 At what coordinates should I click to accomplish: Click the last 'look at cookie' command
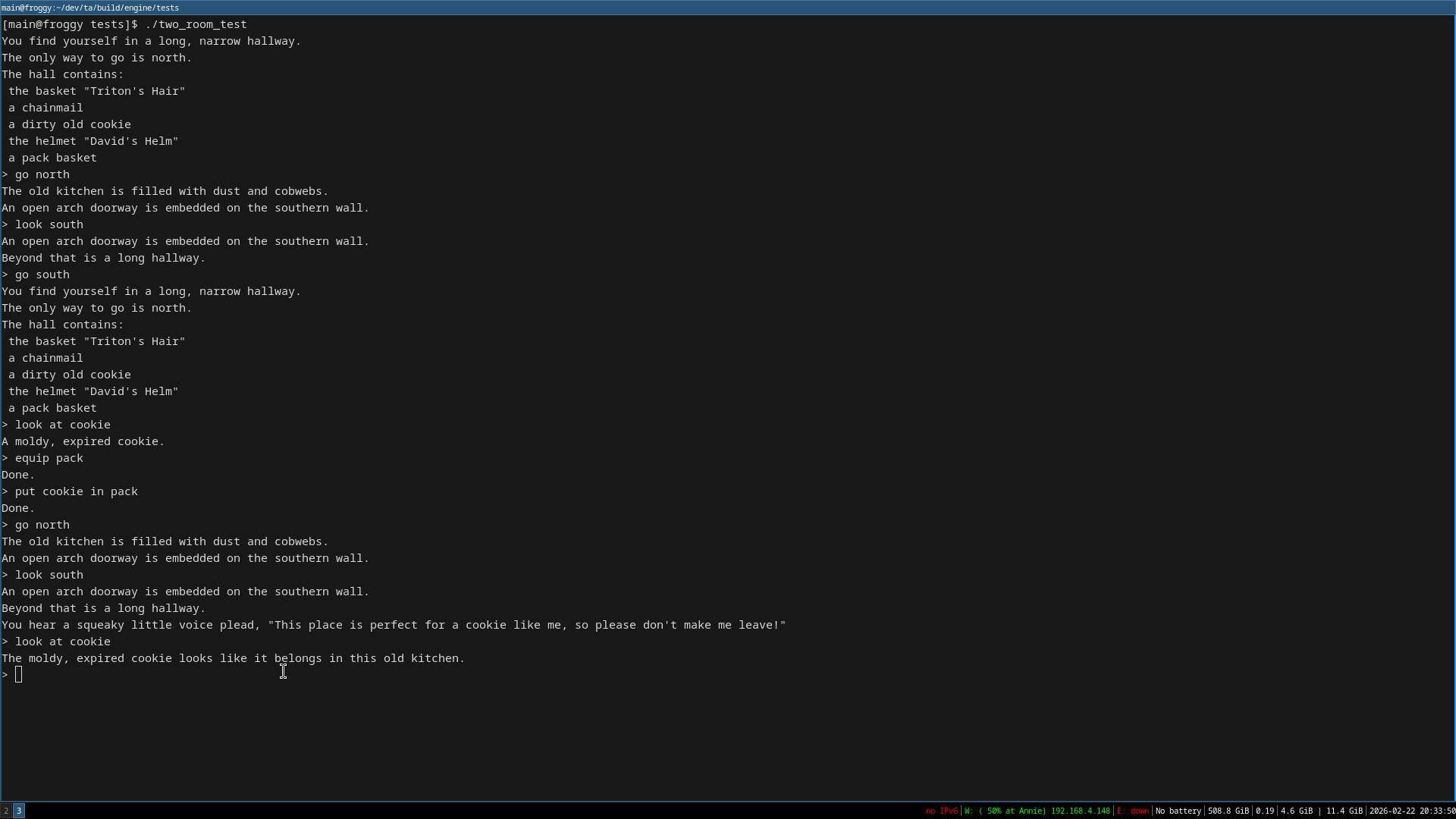click(x=62, y=642)
